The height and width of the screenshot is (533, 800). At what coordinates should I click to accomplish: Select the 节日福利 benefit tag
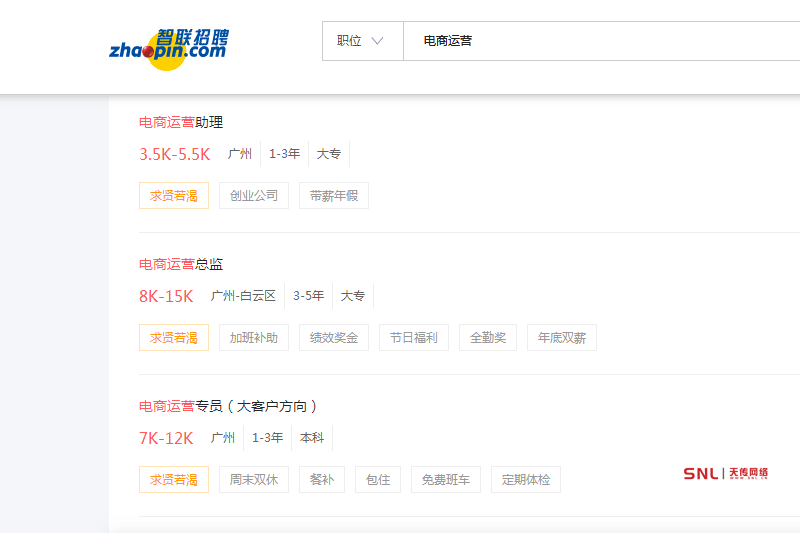pos(414,338)
